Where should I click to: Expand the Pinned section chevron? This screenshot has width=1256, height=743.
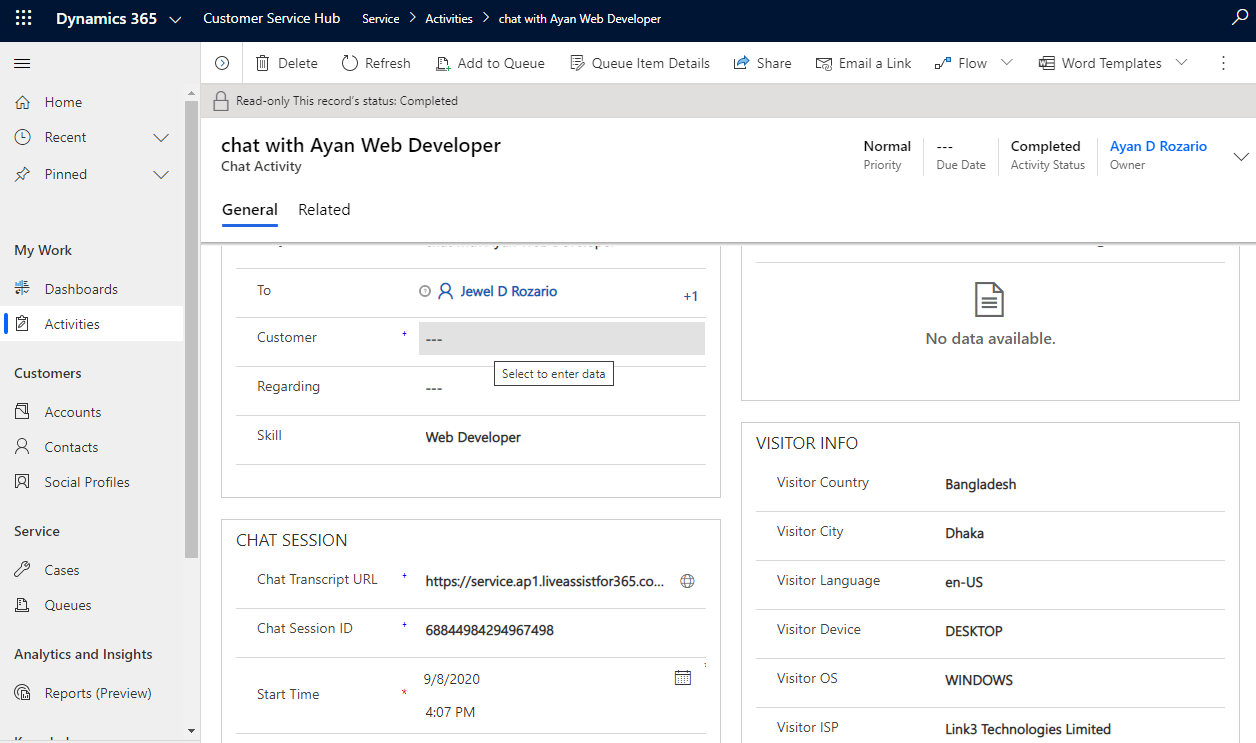[x=161, y=174]
